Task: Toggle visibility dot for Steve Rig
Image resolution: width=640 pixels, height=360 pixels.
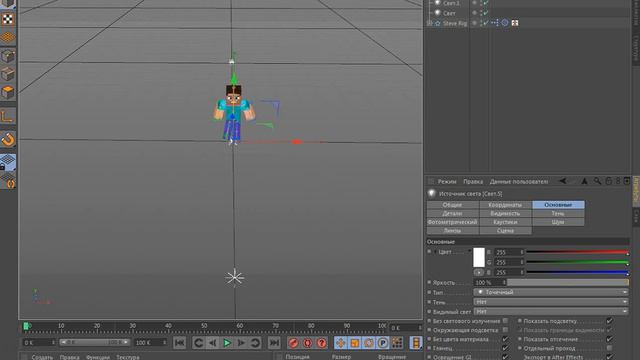Action: [474, 23]
